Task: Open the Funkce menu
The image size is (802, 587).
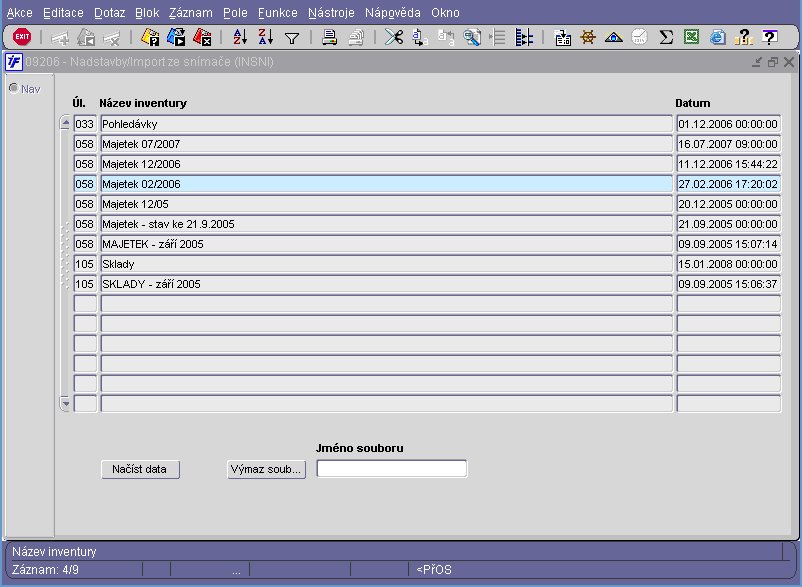Action: coord(278,13)
